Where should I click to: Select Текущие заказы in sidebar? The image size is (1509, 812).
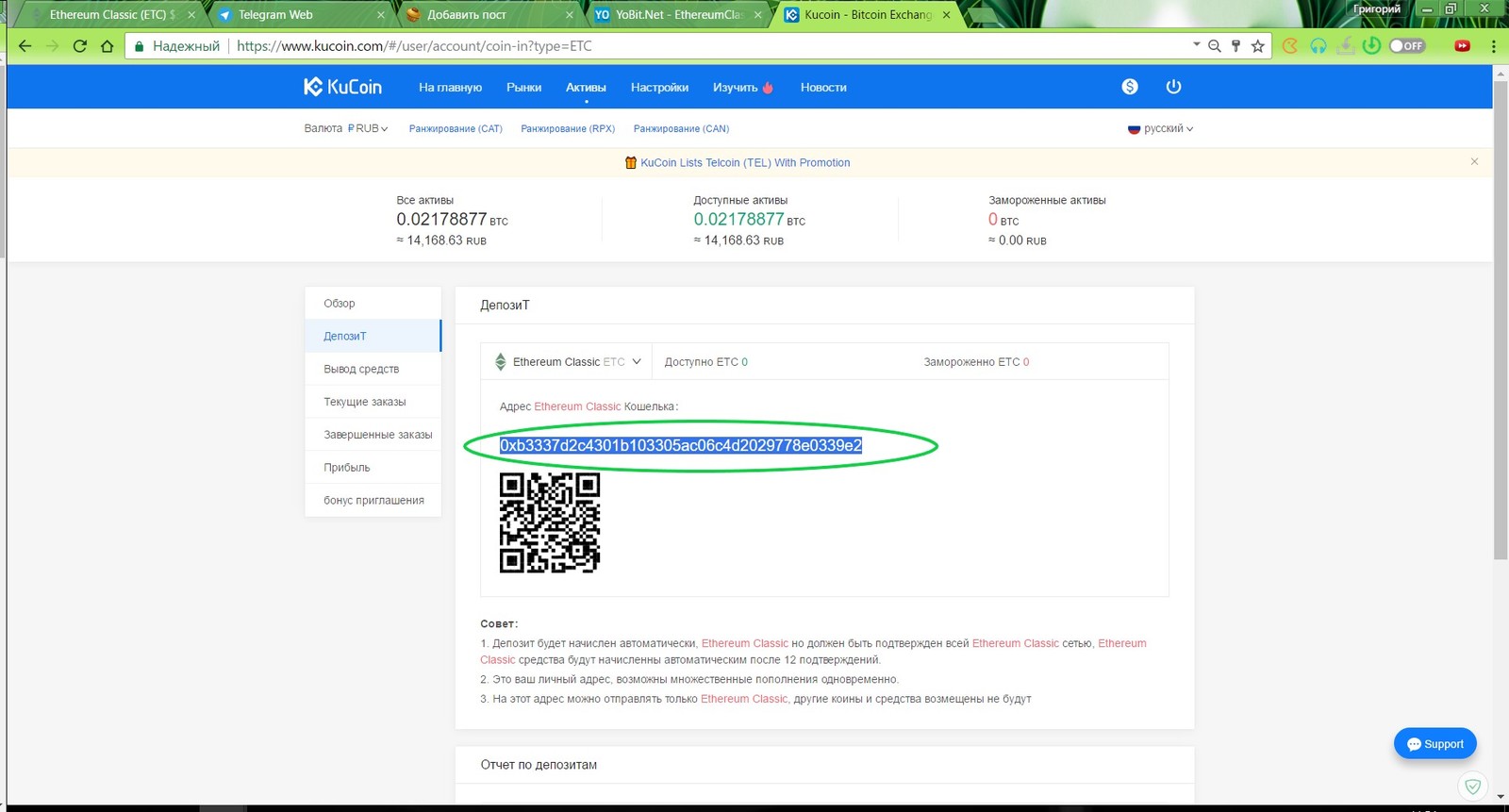coord(373,402)
